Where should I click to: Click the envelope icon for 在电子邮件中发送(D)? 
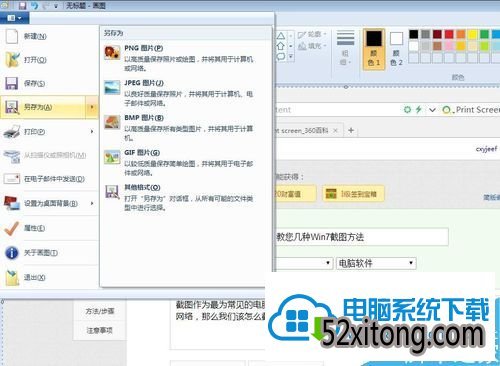(x=12, y=179)
